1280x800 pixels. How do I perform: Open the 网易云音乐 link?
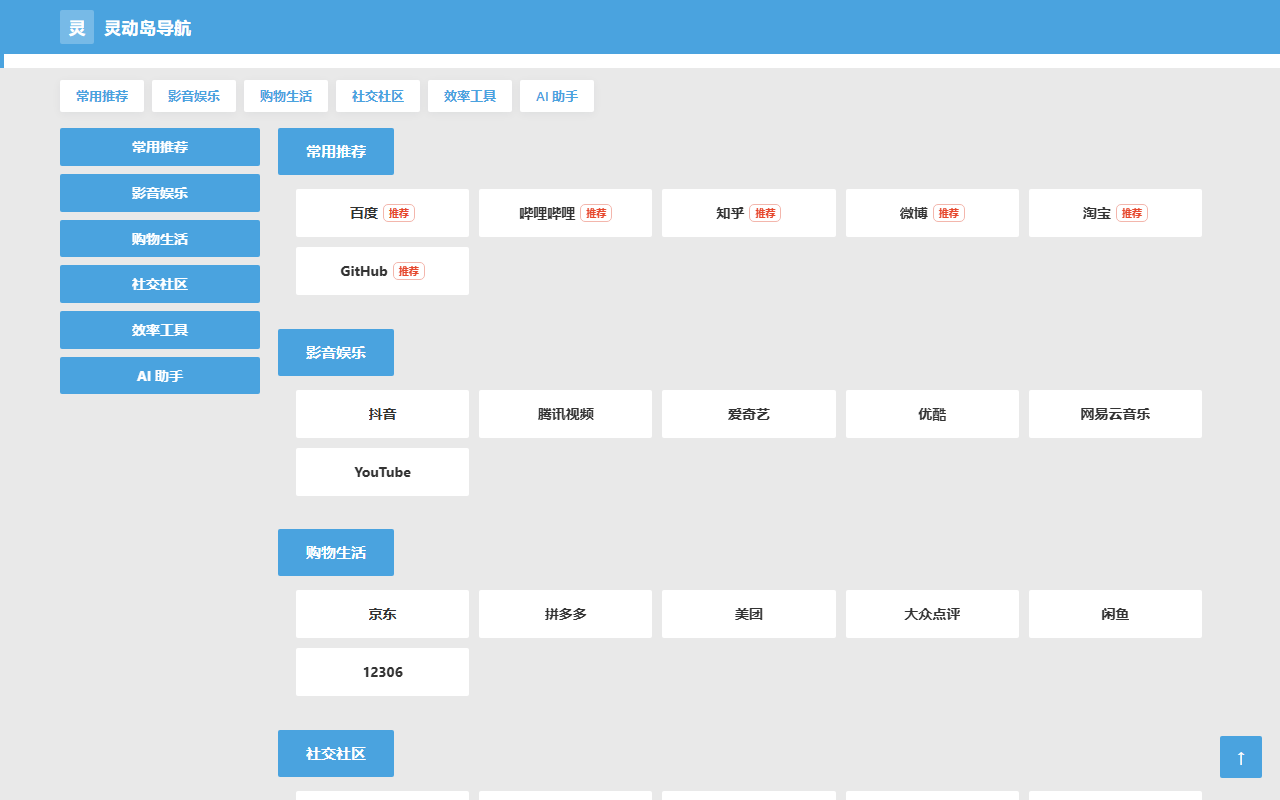pos(1115,414)
